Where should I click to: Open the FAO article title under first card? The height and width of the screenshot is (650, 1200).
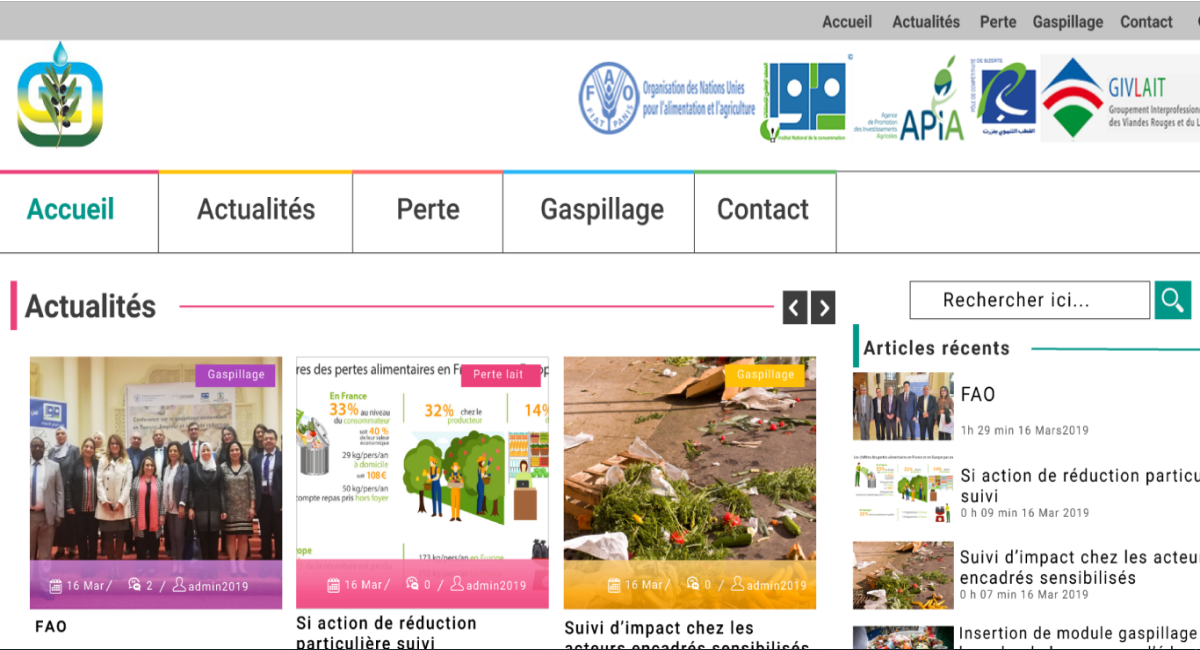[51, 627]
